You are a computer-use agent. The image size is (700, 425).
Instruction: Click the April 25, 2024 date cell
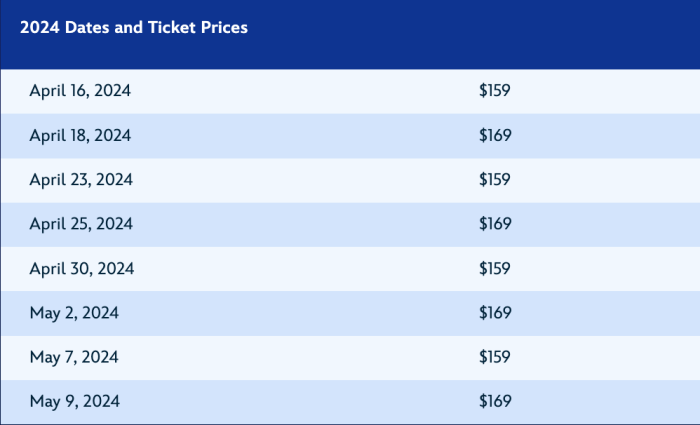(x=80, y=224)
